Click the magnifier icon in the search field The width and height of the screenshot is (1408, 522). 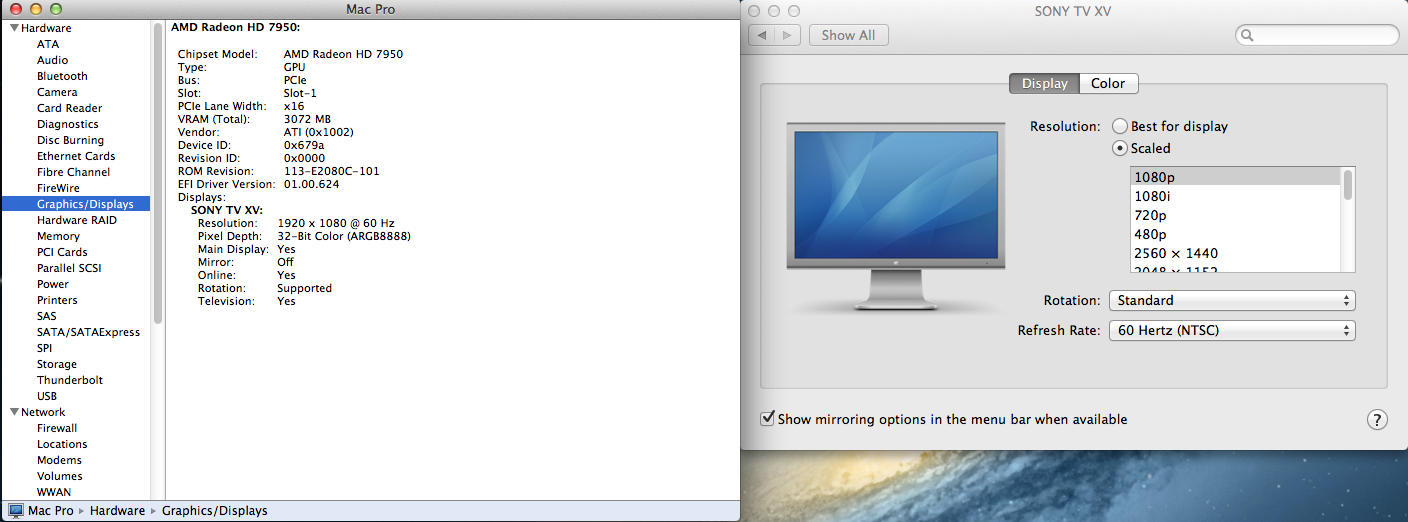coord(1248,36)
